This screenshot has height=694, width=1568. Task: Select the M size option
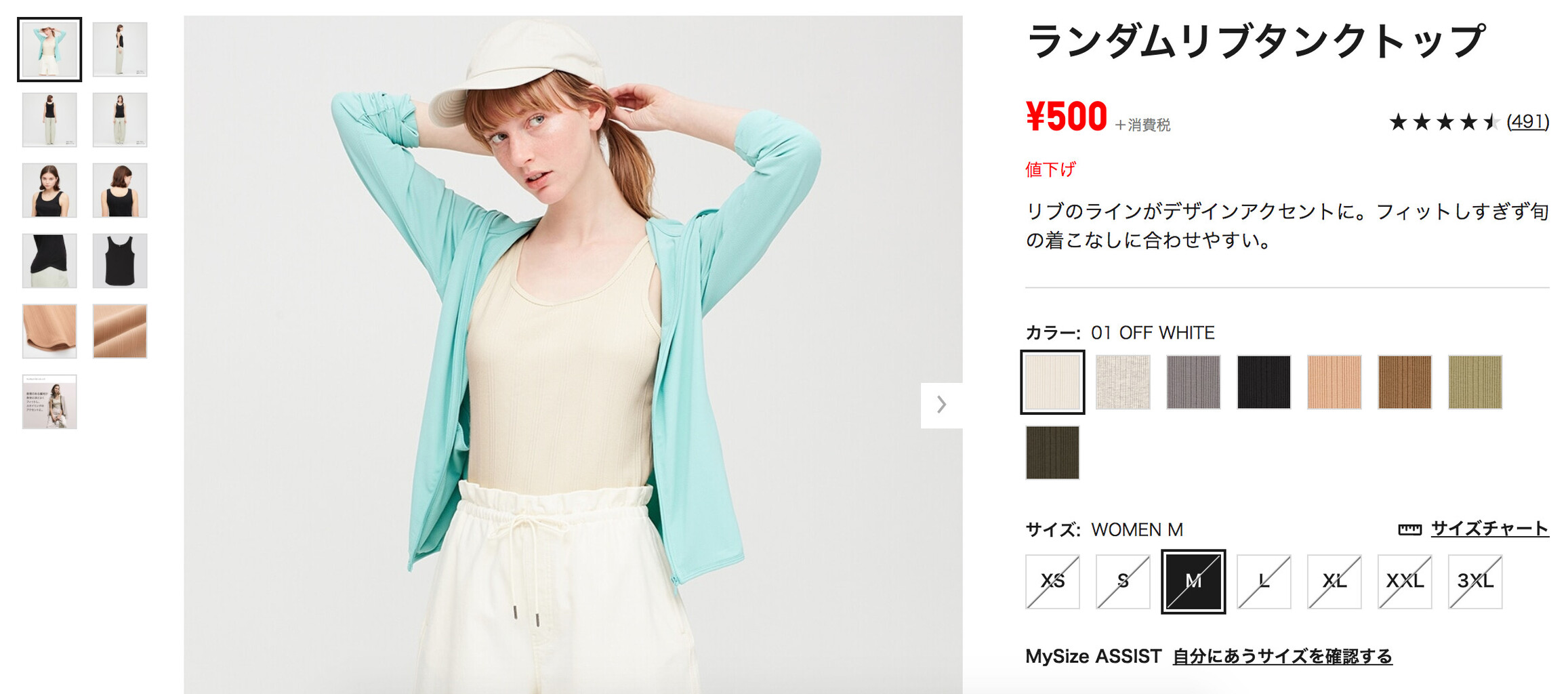click(1193, 581)
